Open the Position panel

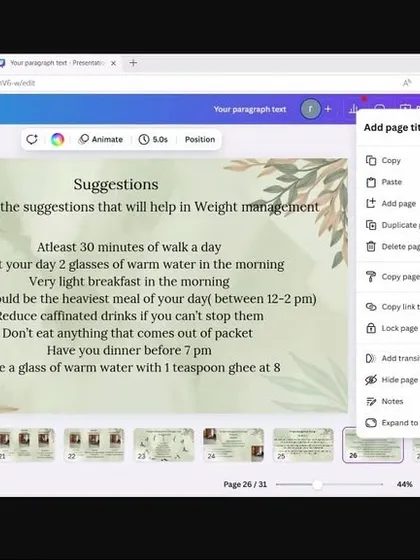[x=200, y=139]
